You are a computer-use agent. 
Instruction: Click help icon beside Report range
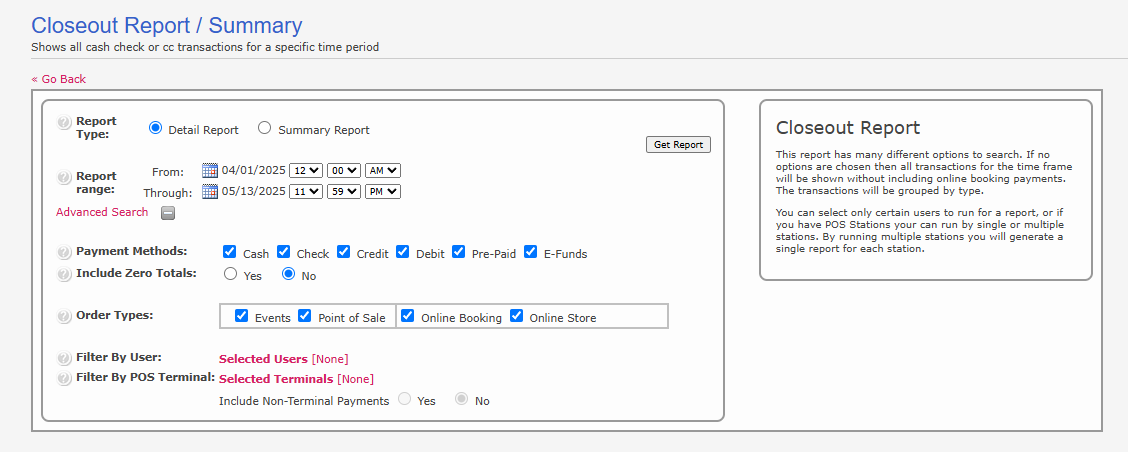pos(64,177)
